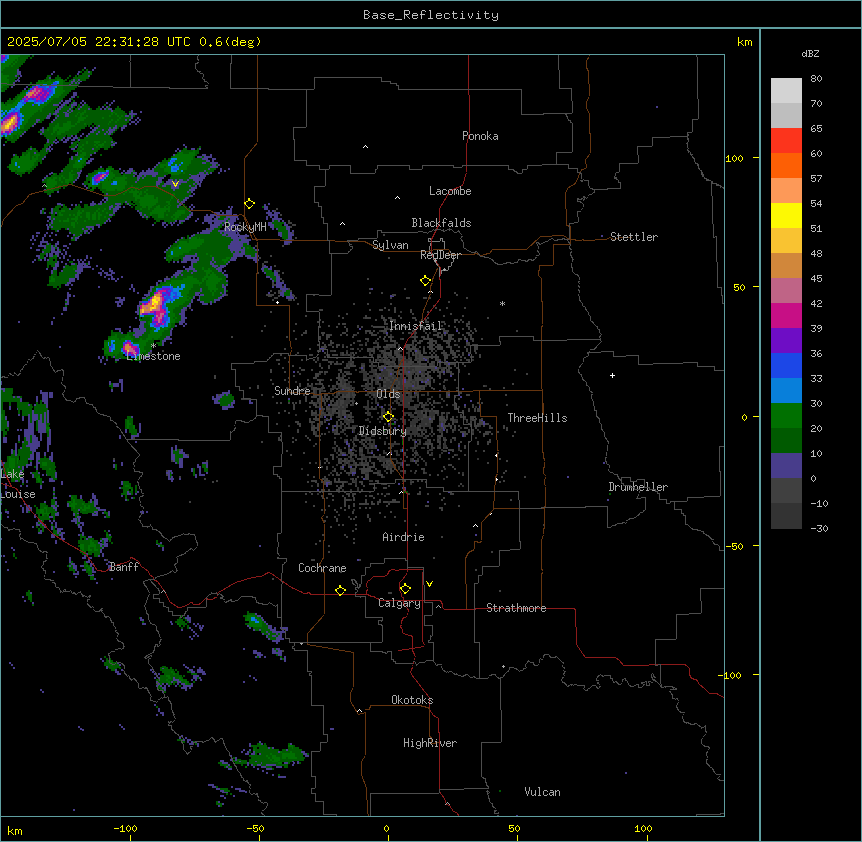
Task: Click the Base_Reflectivity title text
Action: [x=431, y=15]
